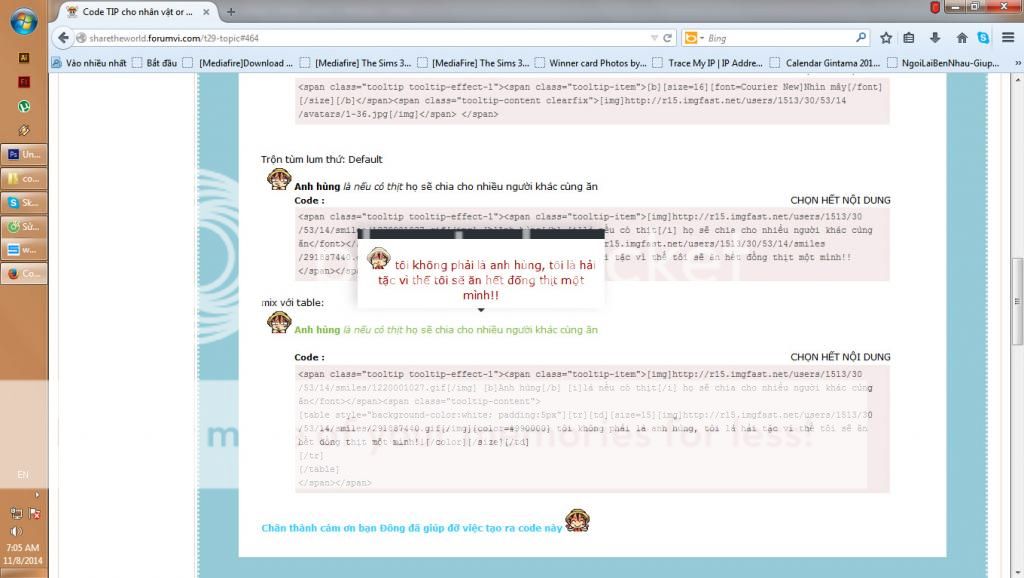Open the Windows Start orb
This screenshot has width=1024, height=578.
tap(24, 22)
